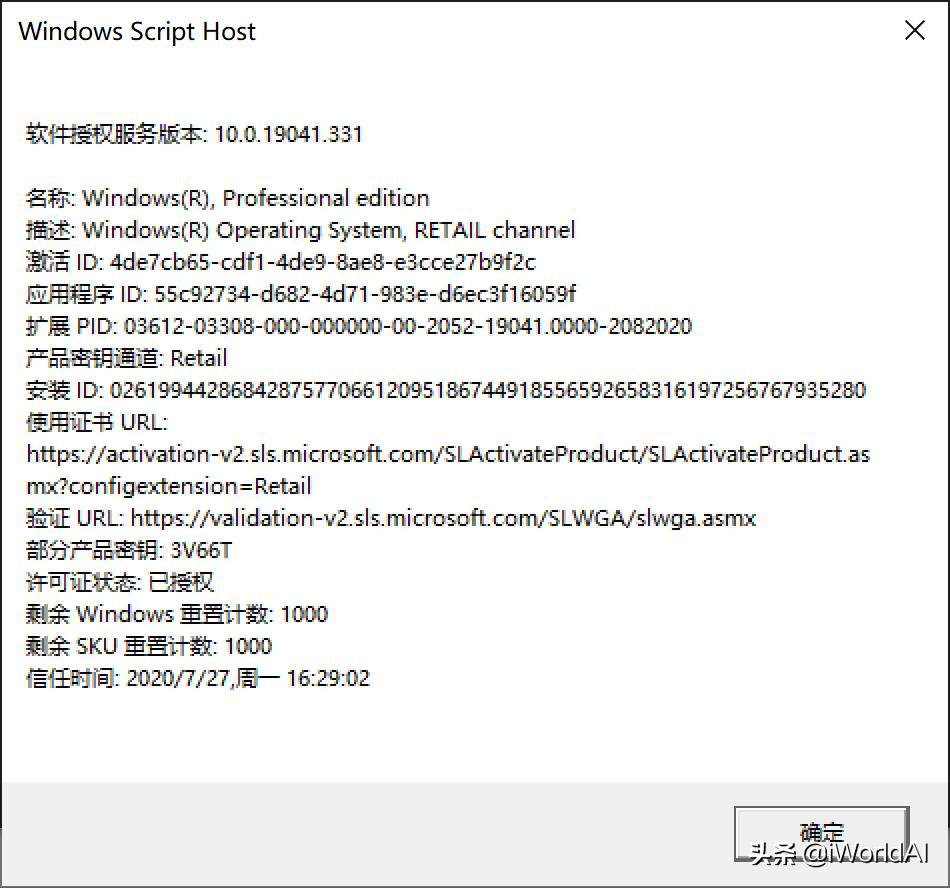950x888 pixels.
Task: Close the Windows Script Host dialog
Action: (x=914, y=30)
